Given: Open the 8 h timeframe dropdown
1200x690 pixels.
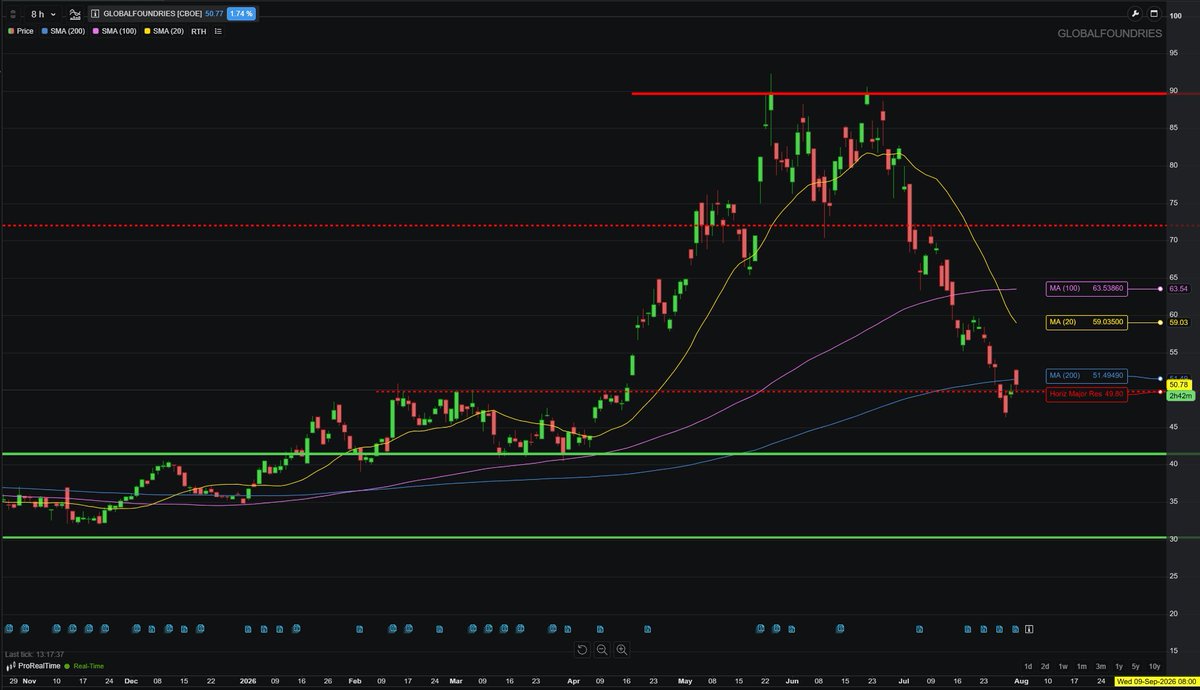Looking at the screenshot, I should 43,14.
